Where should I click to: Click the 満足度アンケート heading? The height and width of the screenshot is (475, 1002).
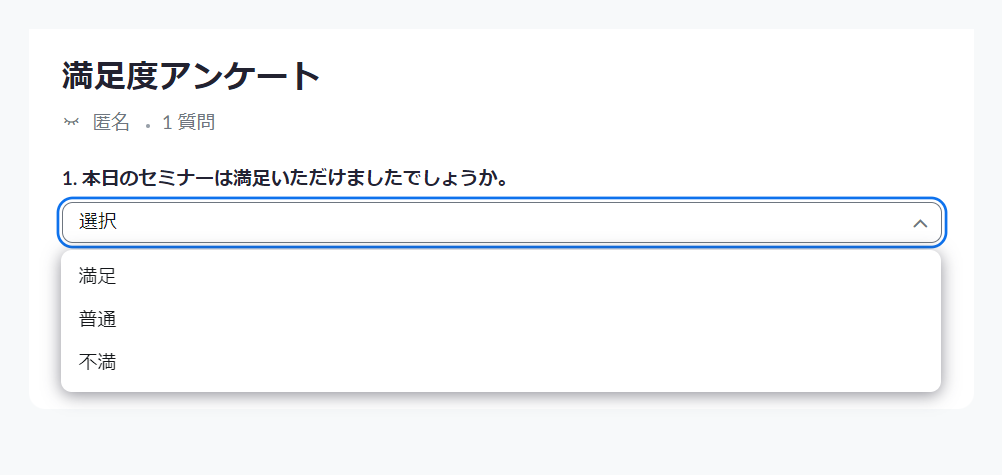[x=191, y=76]
